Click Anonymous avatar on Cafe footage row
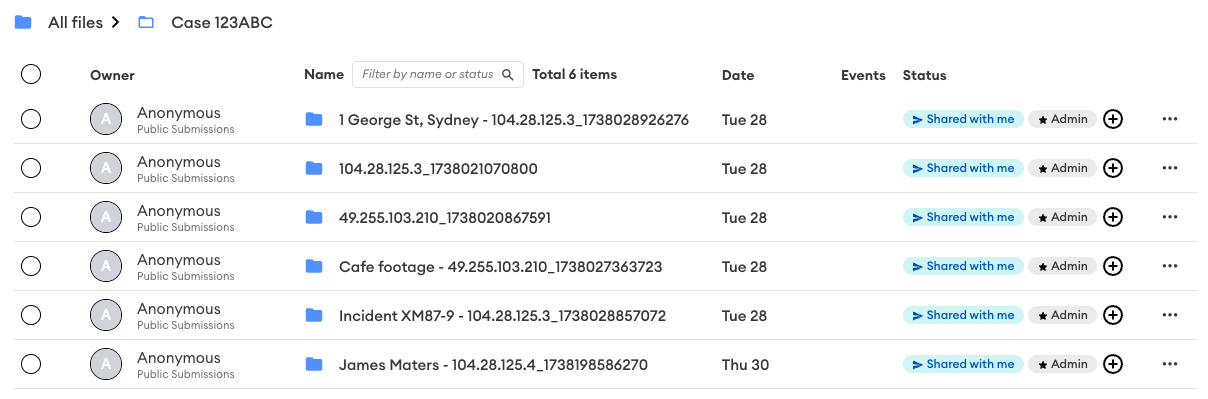This screenshot has width=1208, height=399. (106, 267)
